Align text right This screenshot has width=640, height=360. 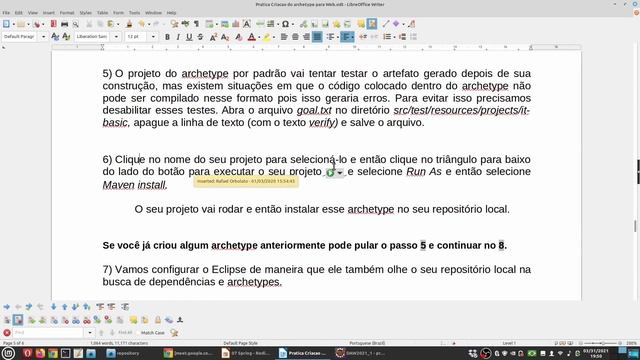tap(306, 37)
